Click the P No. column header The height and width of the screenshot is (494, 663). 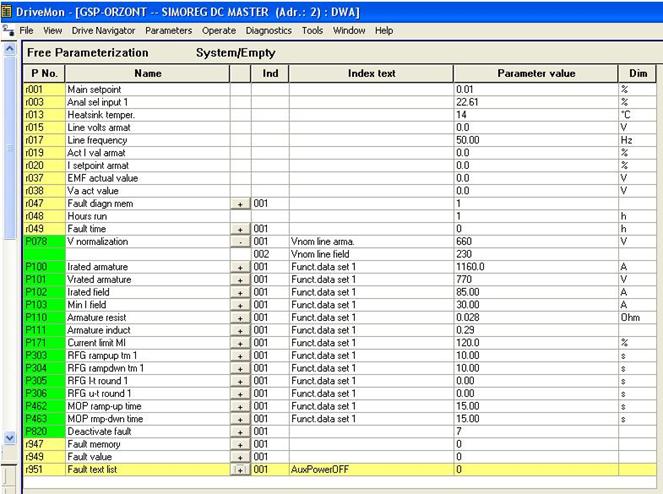click(44, 74)
